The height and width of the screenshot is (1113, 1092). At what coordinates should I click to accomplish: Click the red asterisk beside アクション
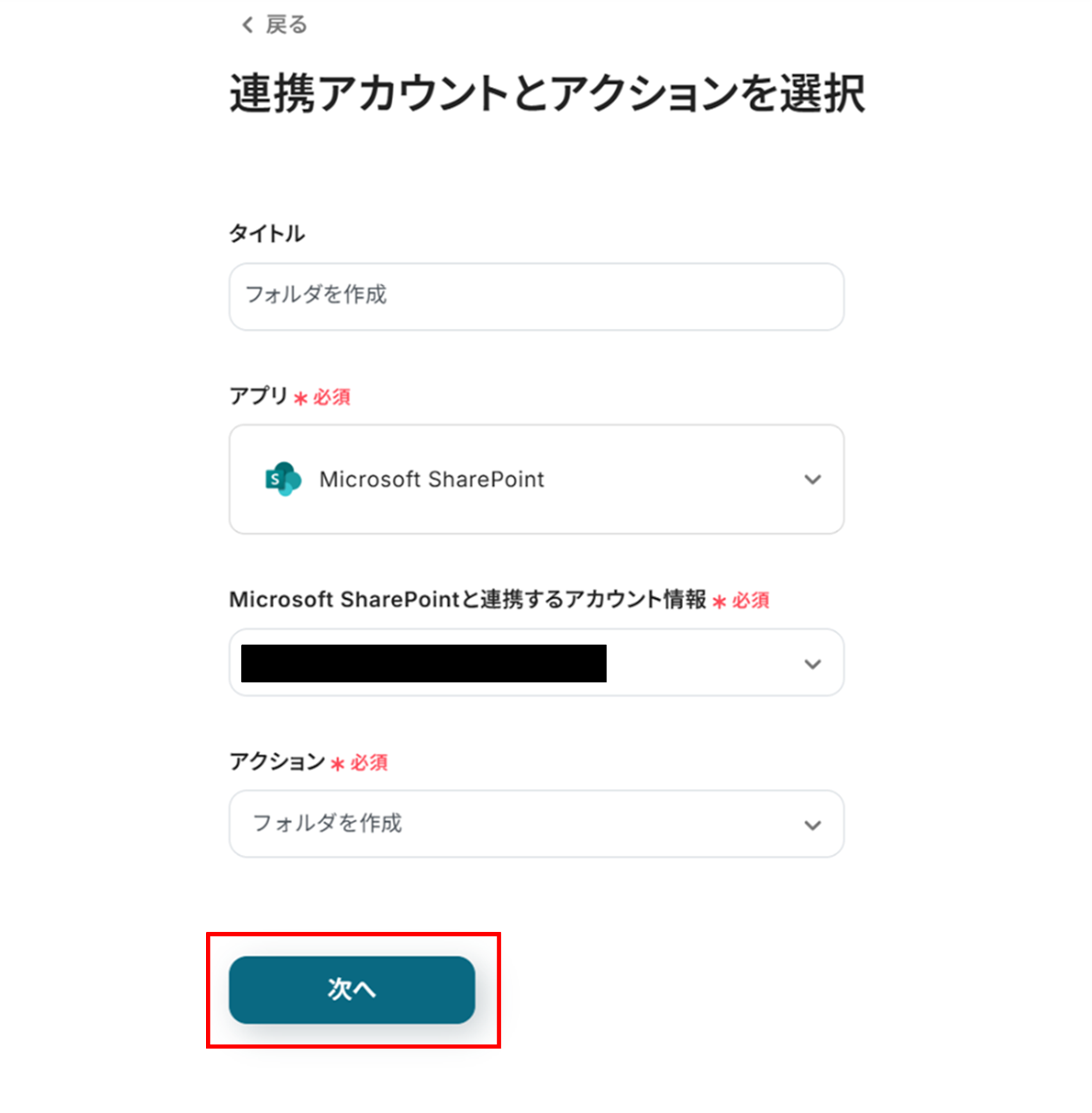(x=337, y=764)
